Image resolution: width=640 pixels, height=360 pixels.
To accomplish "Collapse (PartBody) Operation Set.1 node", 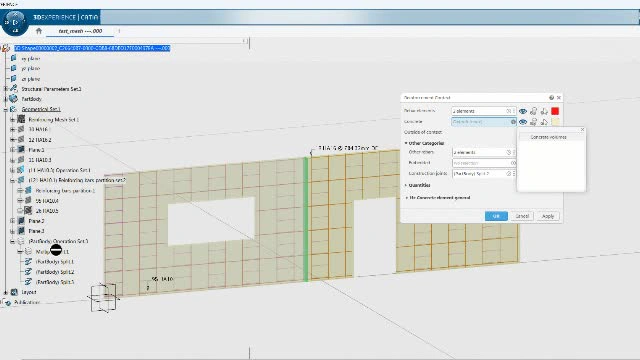I will [13, 241].
